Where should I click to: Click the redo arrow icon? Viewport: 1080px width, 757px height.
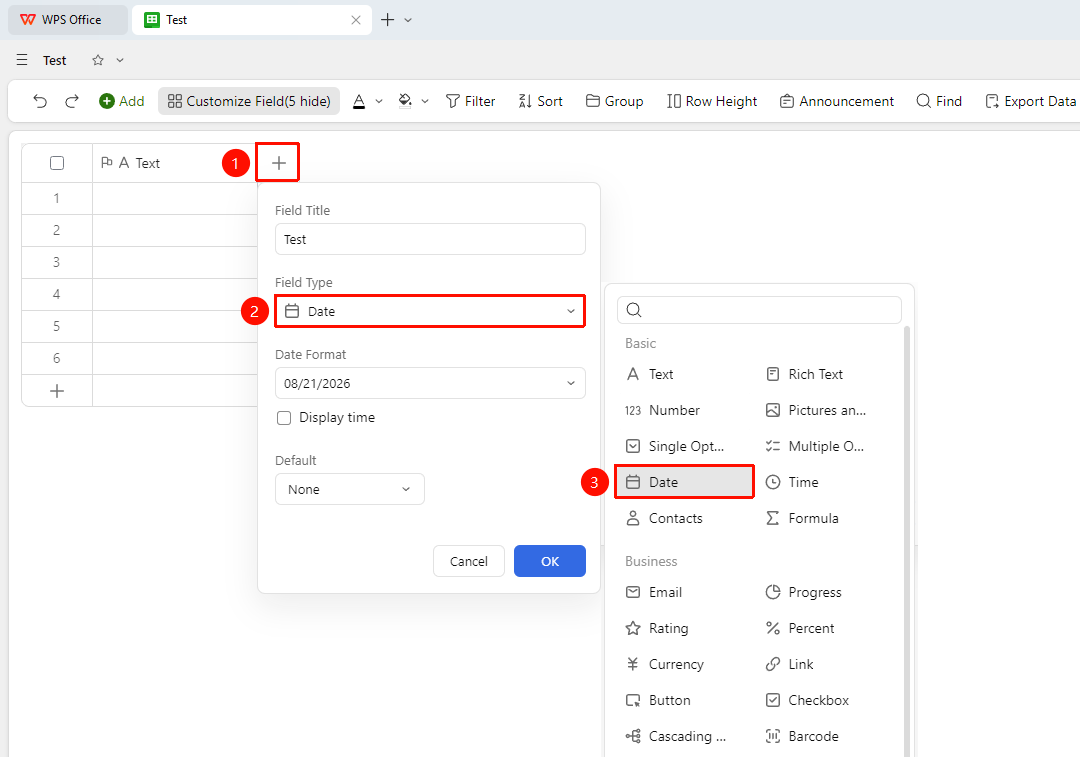tap(72, 101)
